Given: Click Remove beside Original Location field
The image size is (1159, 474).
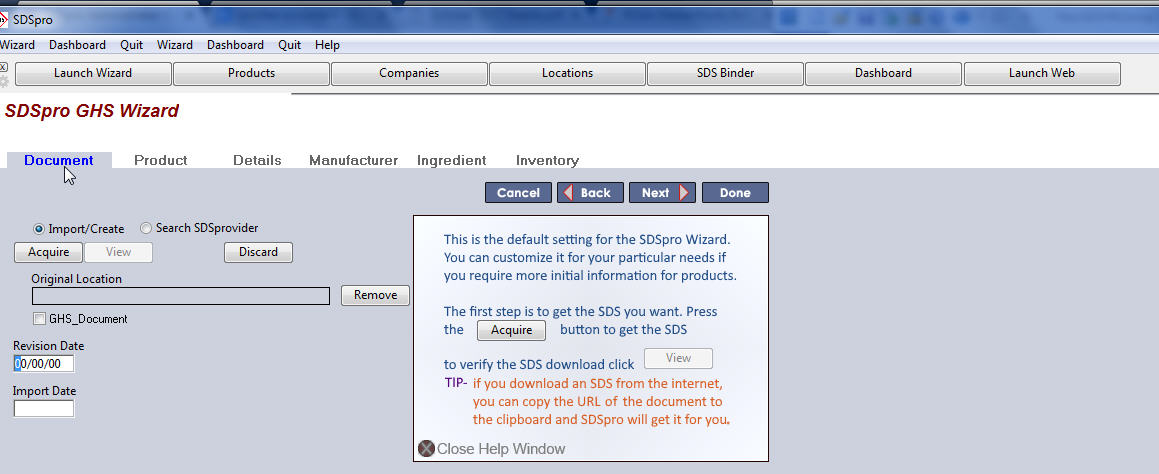Looking at the screenshot, I should 375,295.
